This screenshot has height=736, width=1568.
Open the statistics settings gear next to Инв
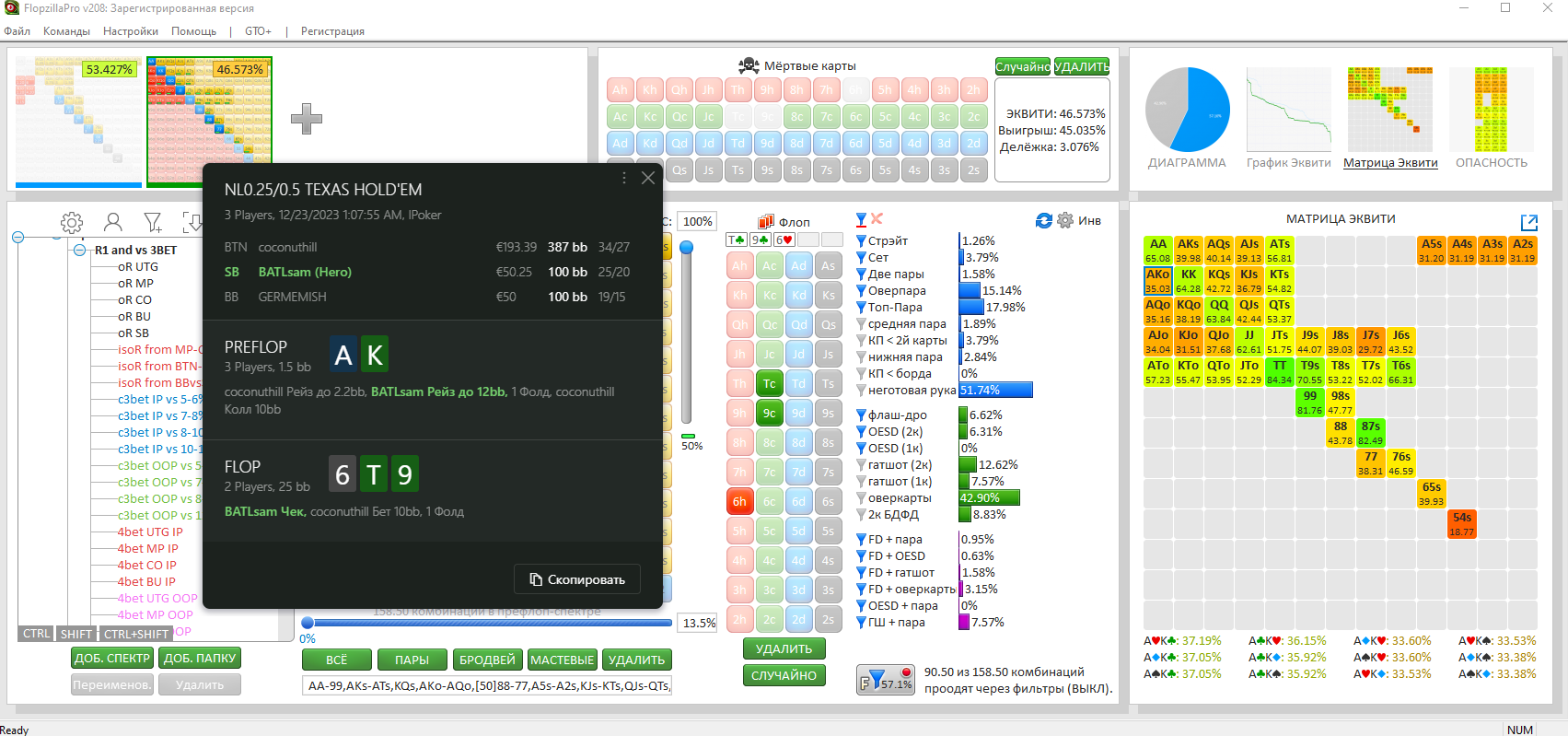(1065, 220)
